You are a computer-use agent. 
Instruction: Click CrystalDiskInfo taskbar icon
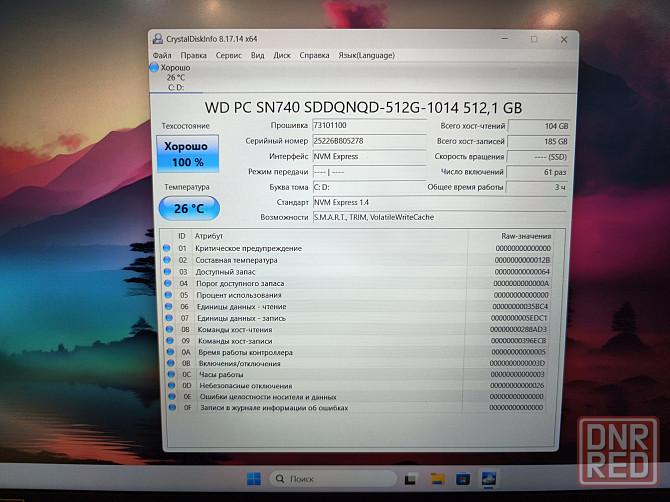pyautogui.click(x=488, y=479)
